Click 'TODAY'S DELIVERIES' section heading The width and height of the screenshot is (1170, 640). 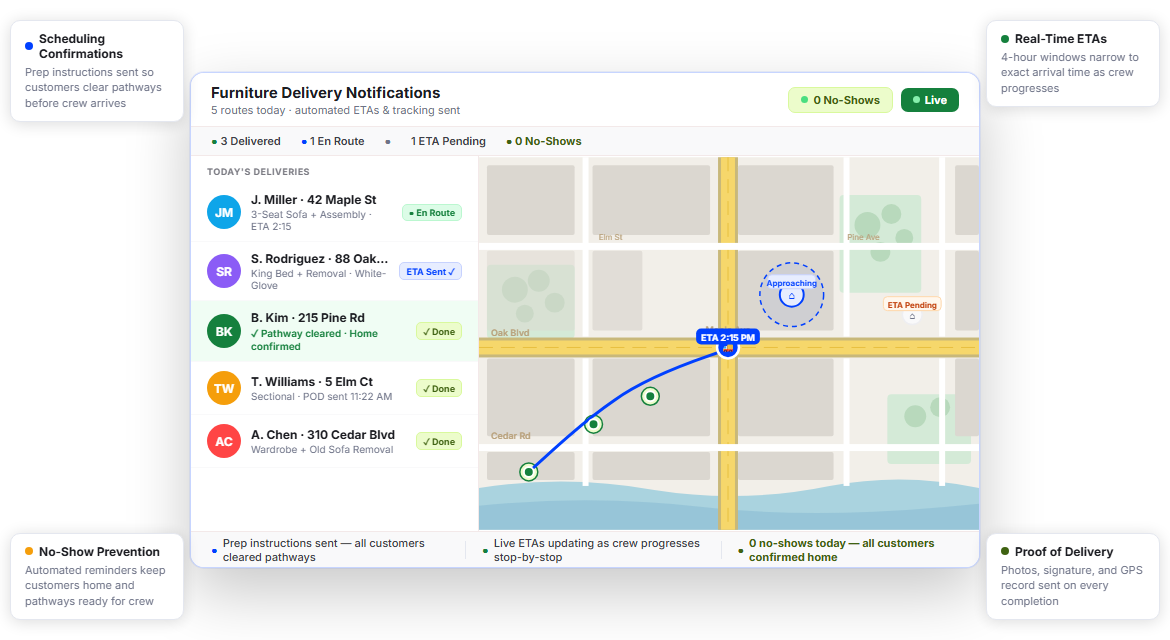(x=258, y=172)
